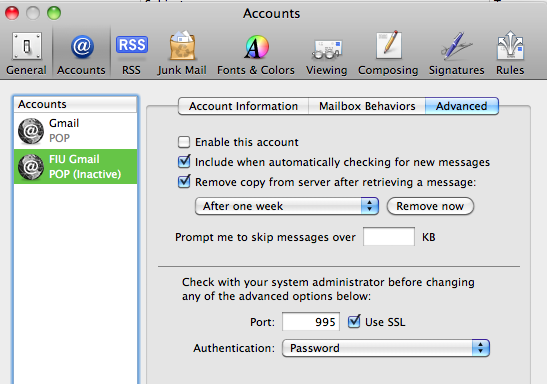Open the Junk Mail preferences
Viewport: 547px width, 384px height.
(x=182, y=53)
